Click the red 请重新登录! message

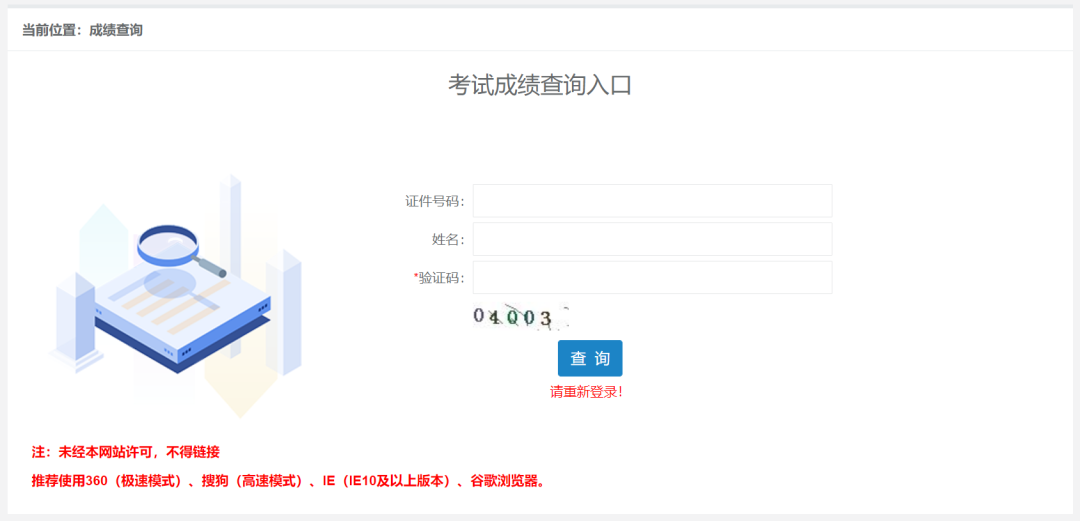pyautogui.click(x=586, y=392)
